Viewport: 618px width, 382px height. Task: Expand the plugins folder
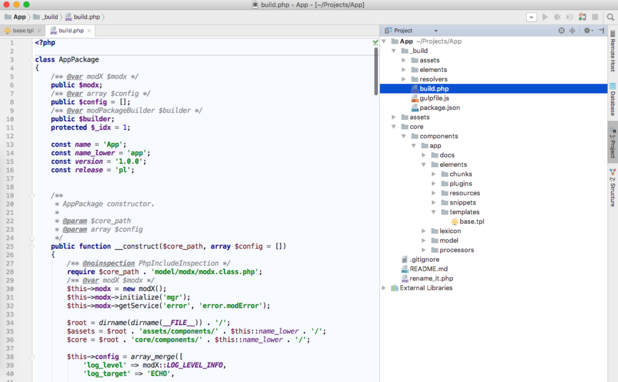tap(434, 183)
